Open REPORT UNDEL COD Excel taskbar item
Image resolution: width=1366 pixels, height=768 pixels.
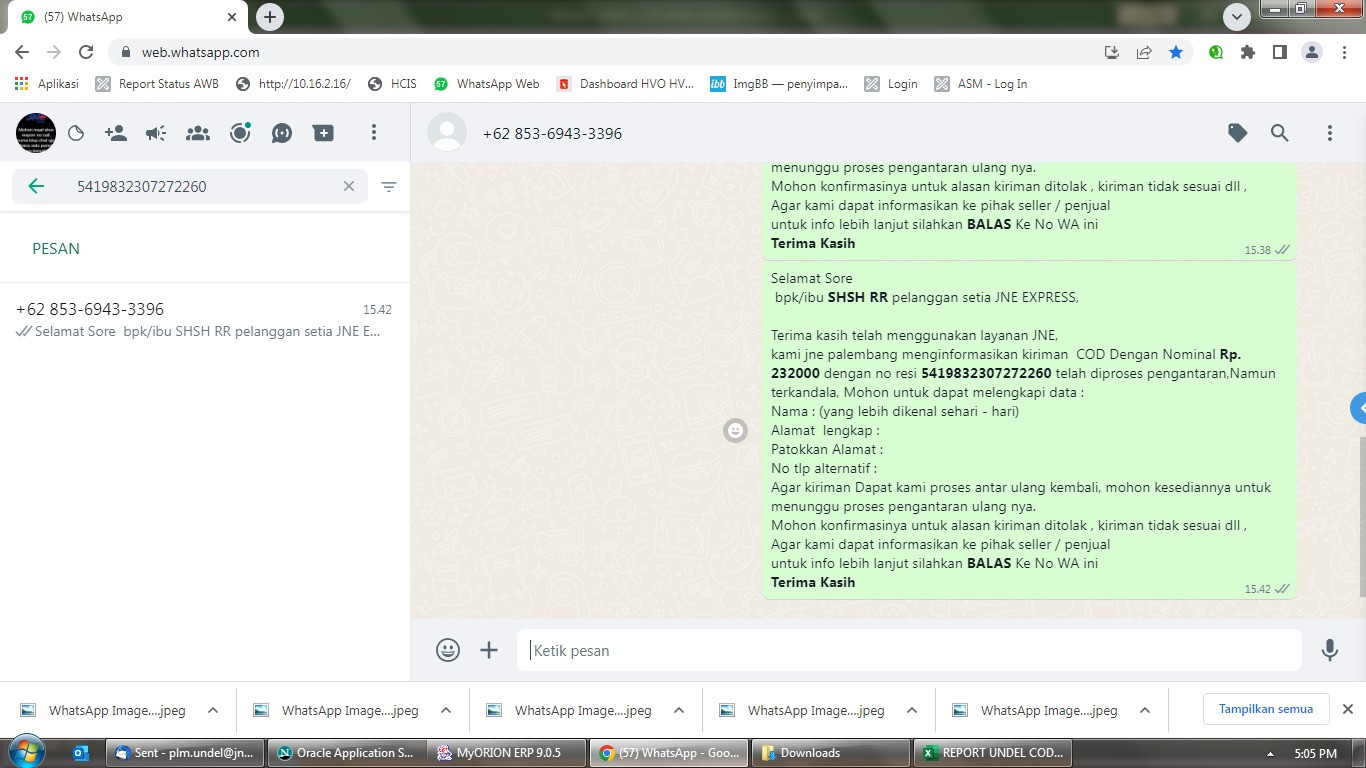pyautogui.click(x=994, y=753)
